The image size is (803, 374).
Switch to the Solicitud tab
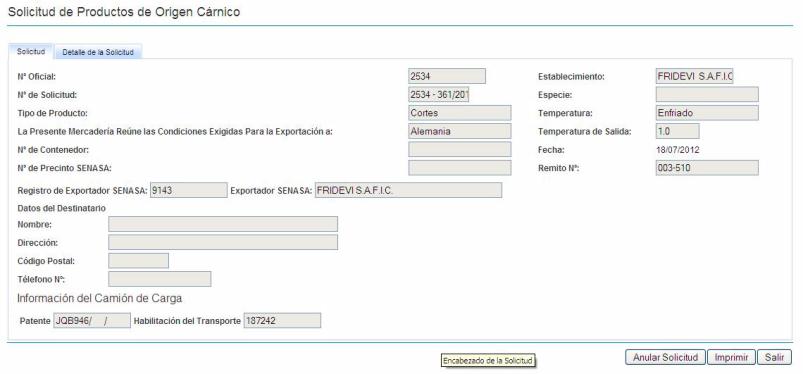(x=31, y=52)
